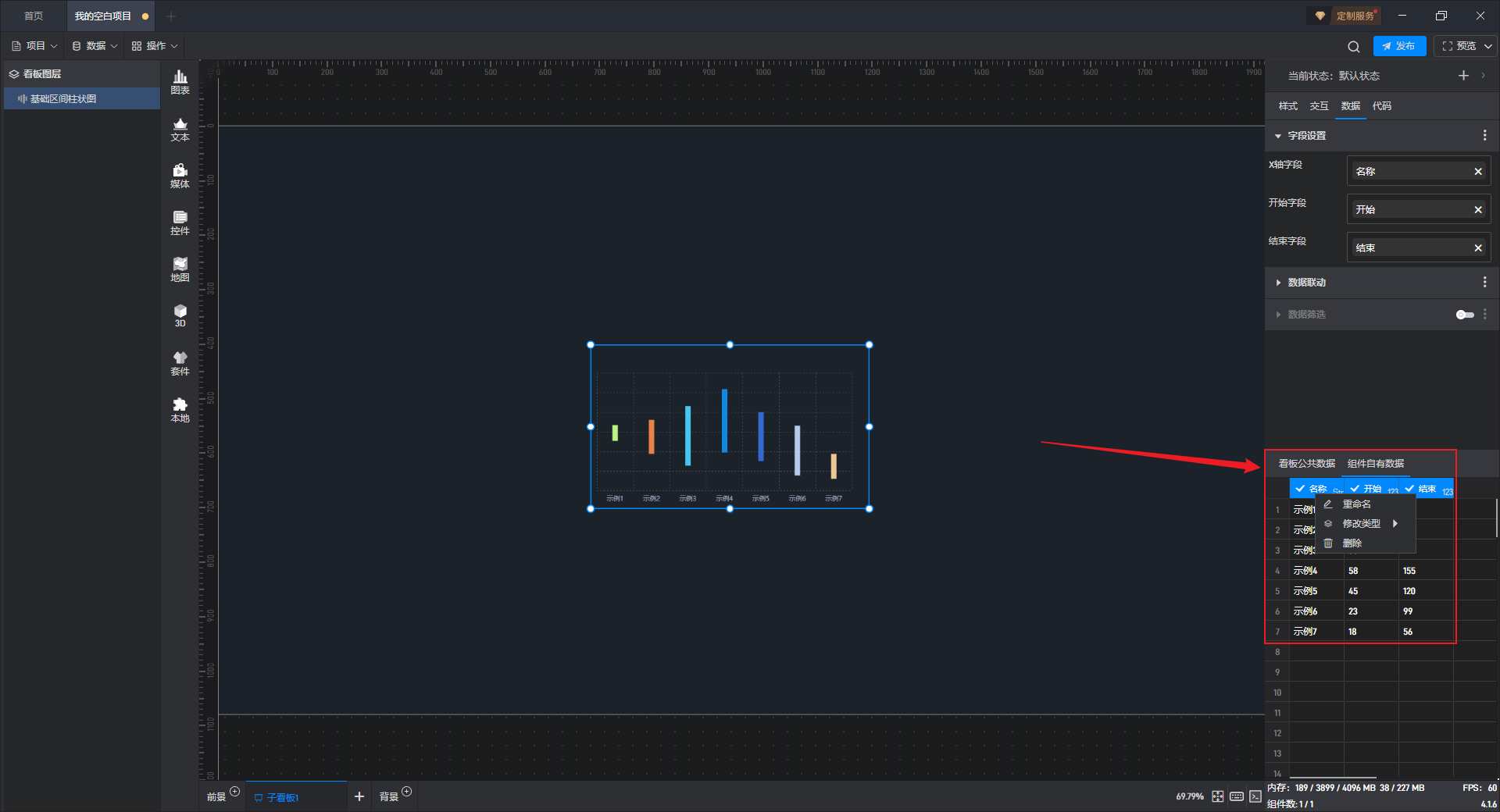Open 数据联动 more options menu
1500x812 pixels.
click(1485, 283)
